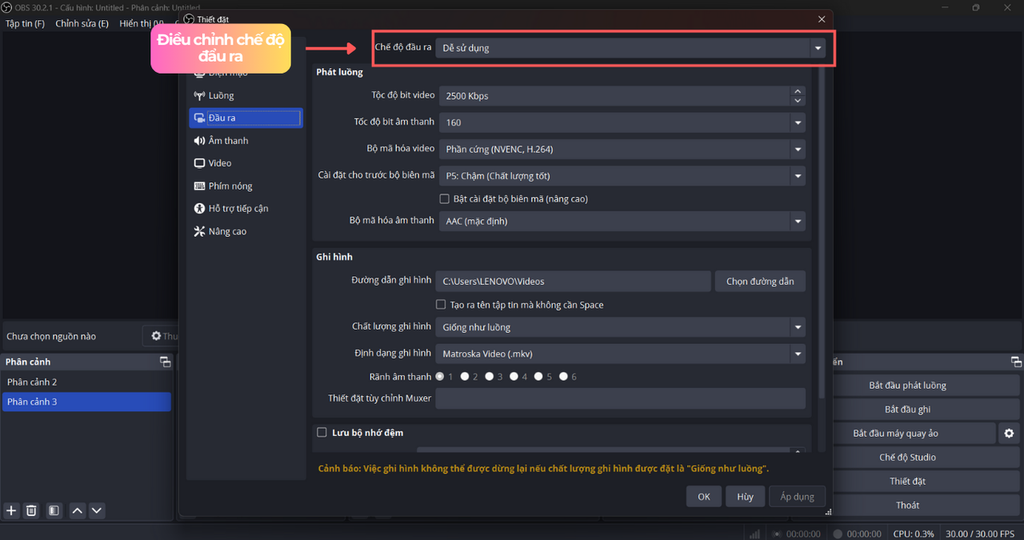The image size is (1024, 540).
Task: Move the scene down with arrow icon
Action: tap(97, 511)
